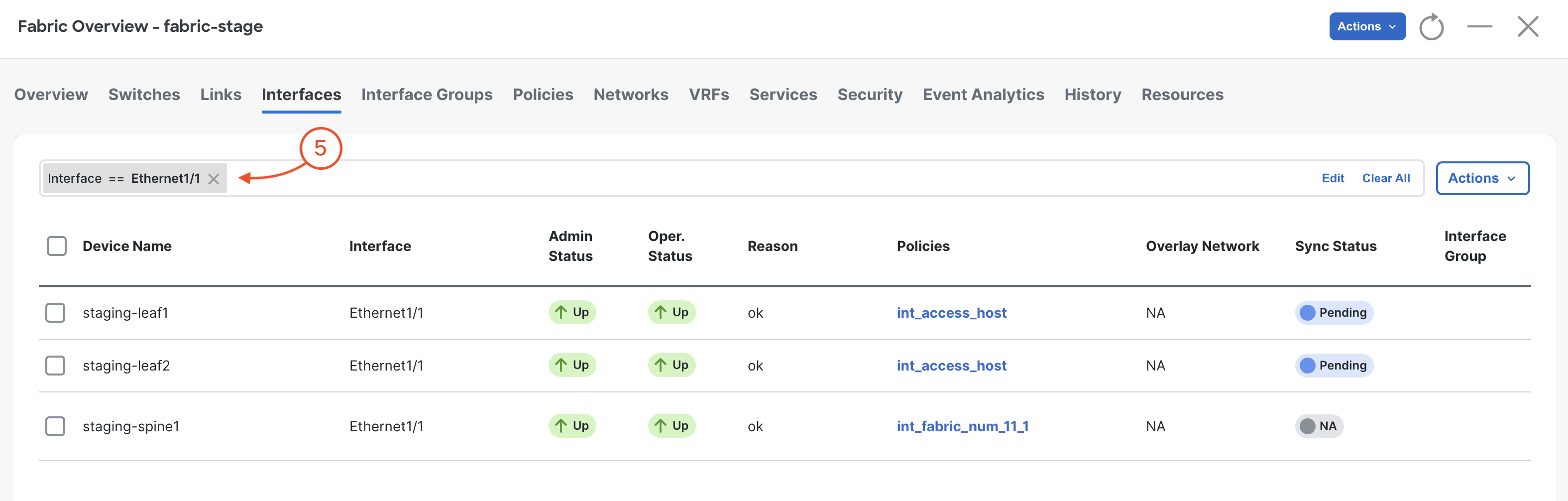Open the Event Analytics tab
This screenshot has width=1568, height=501.
(x=983, y=94)
